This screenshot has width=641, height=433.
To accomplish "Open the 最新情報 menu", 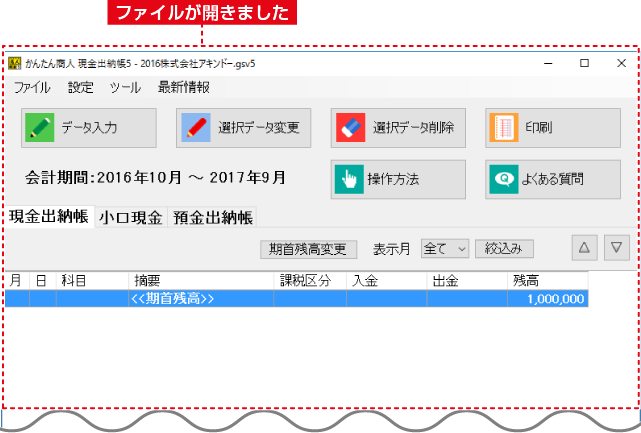I will [184, 87].
